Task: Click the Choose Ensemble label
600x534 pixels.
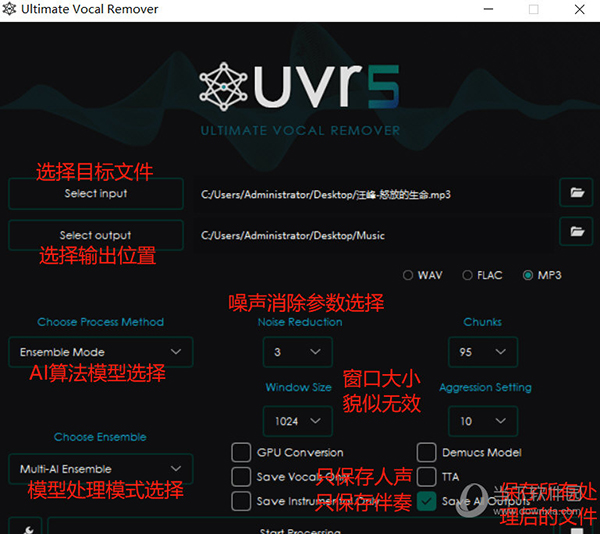Action: click(x=100, y=437)
